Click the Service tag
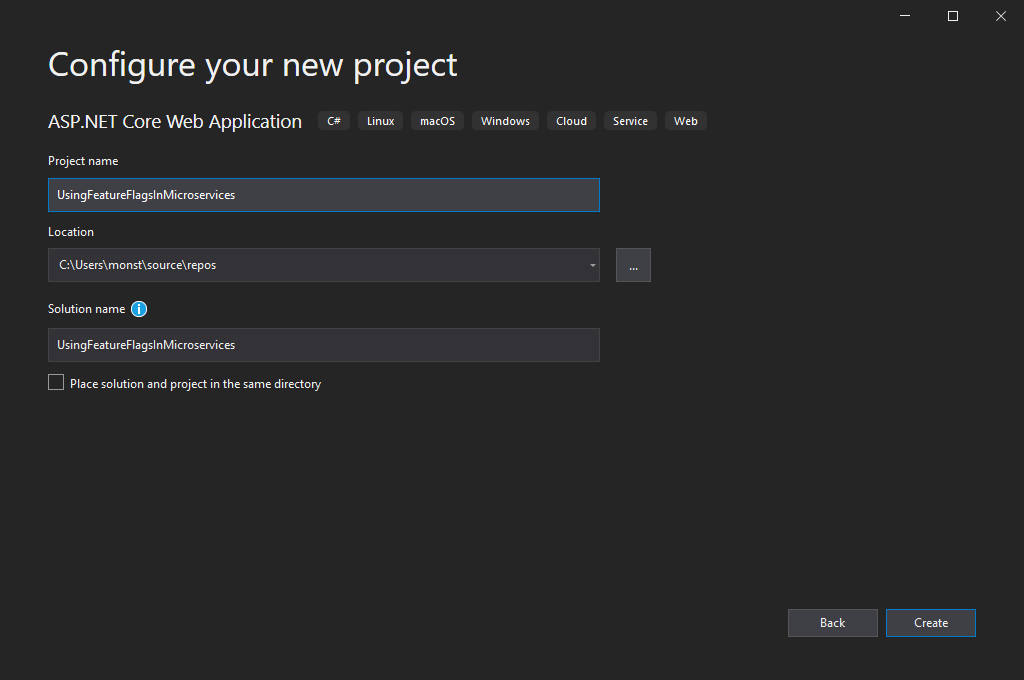The height and width of the screenshot is (680, 1024). click(x=630, y=121)
